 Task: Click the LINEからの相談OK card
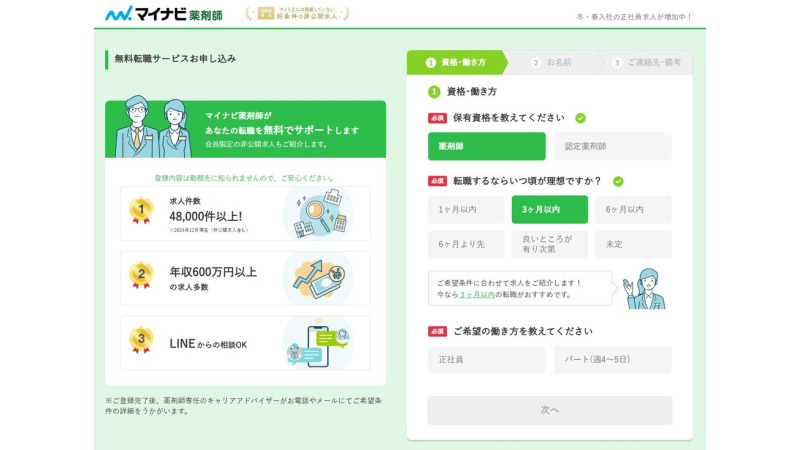pos(245,343)
